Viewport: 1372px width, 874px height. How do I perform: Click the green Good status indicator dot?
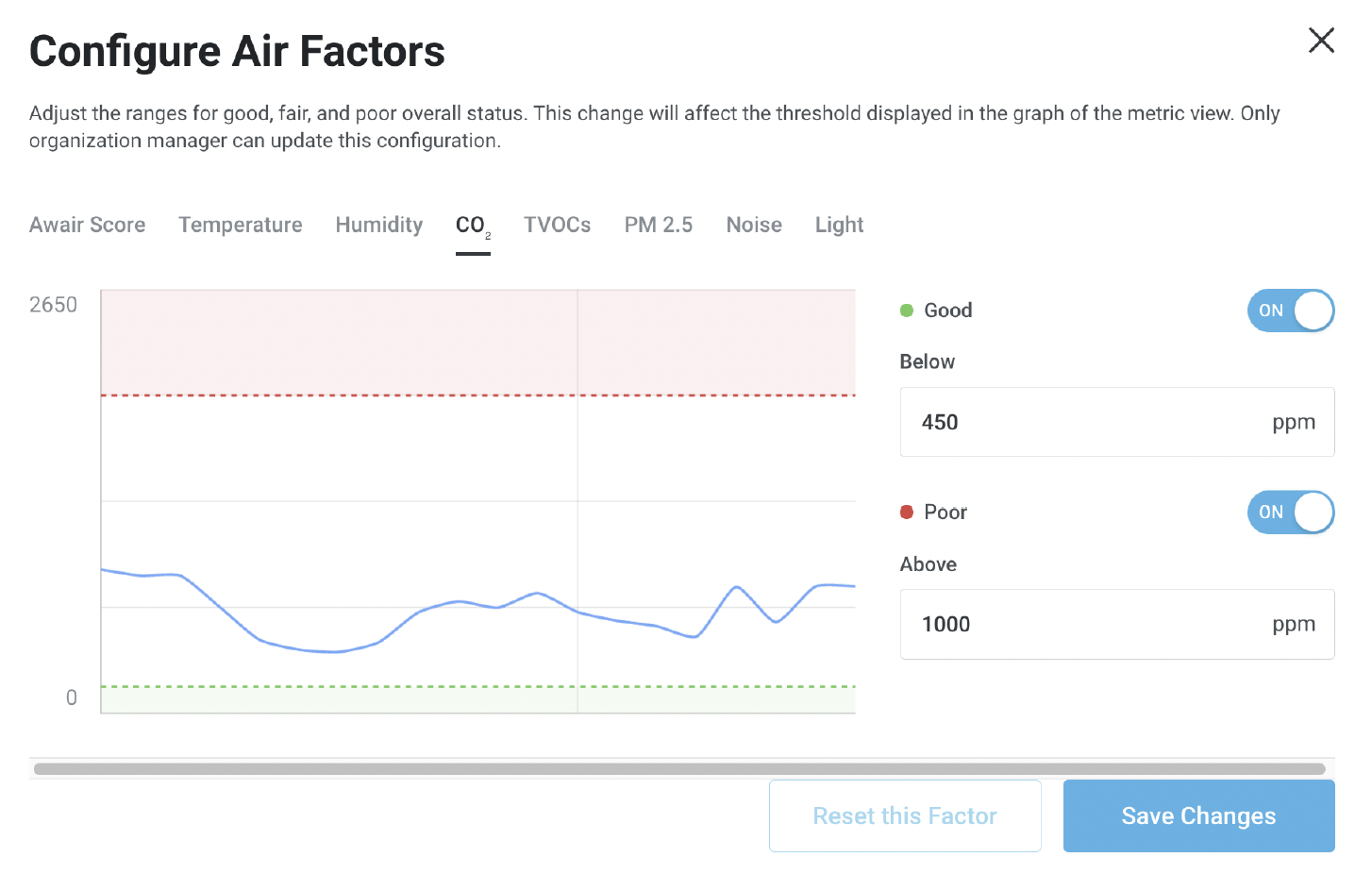coord(907,310)
